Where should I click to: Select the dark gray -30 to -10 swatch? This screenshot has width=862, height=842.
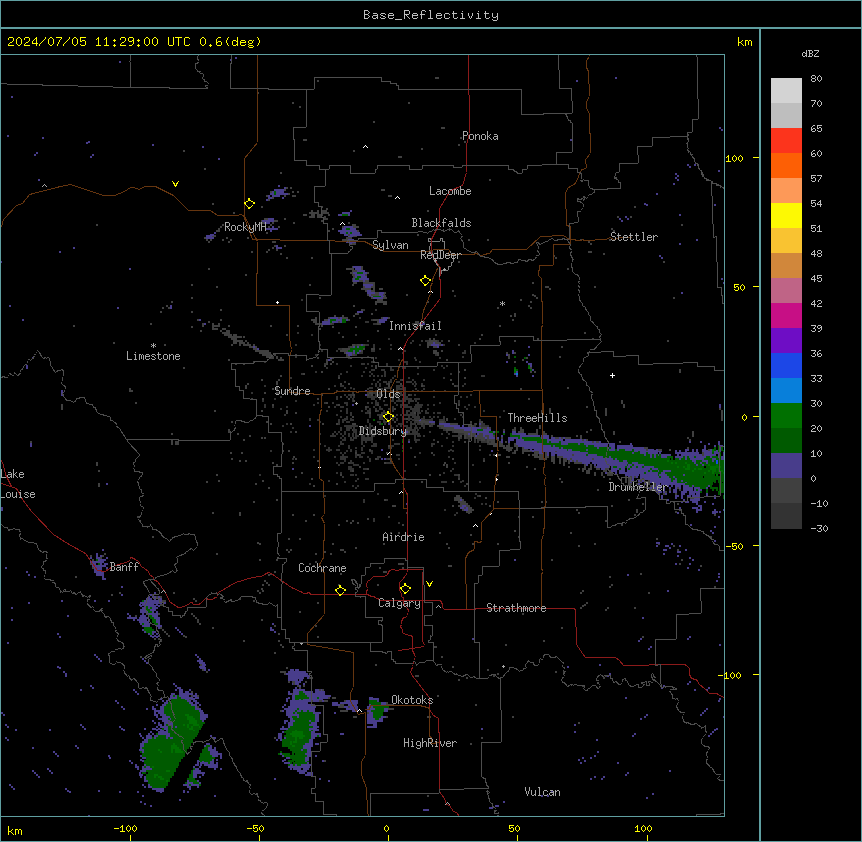click(786, 516)
